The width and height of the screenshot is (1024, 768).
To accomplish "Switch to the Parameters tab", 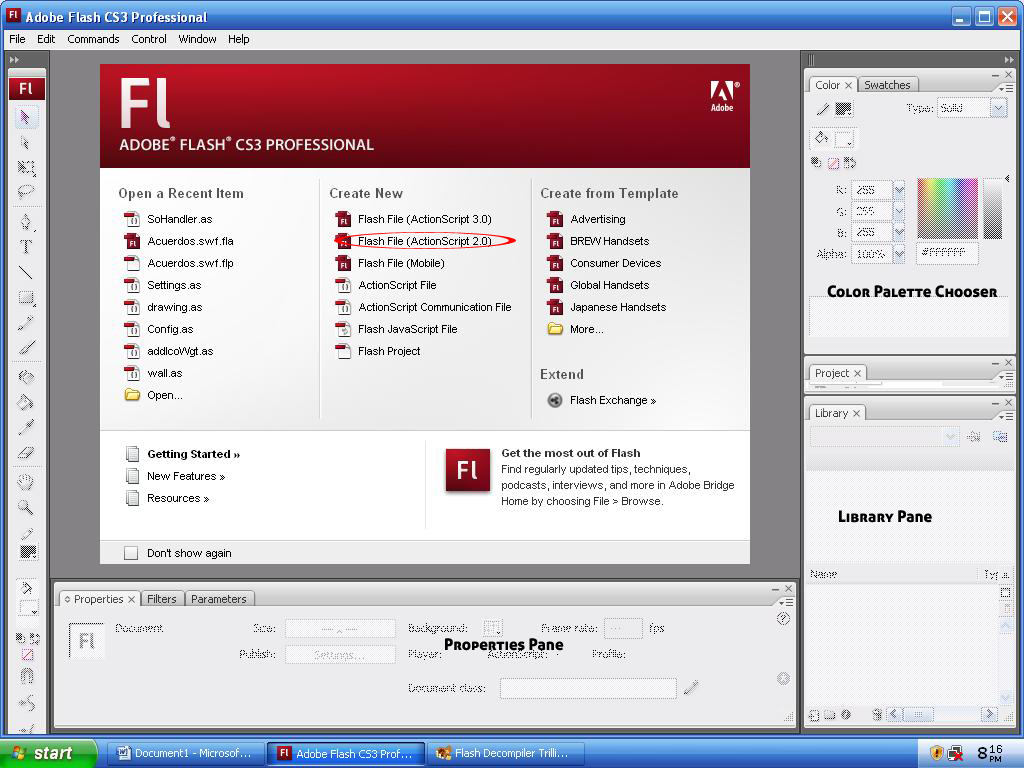I will [x=219, y=599].
